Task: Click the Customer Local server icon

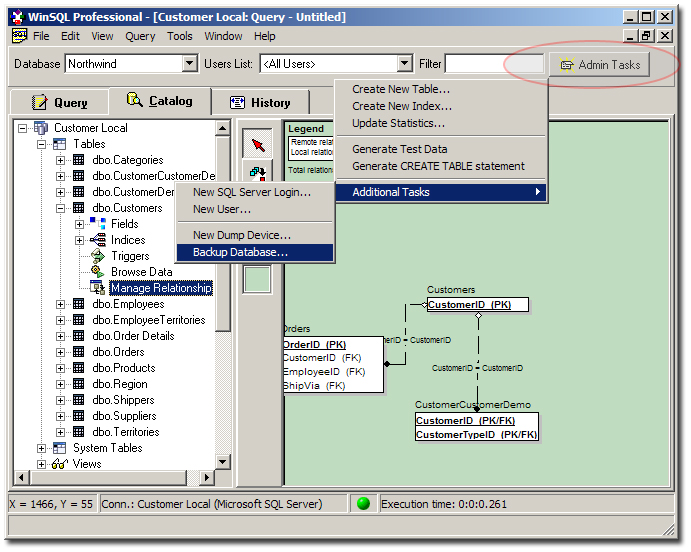Action: (x=41, y=128)
